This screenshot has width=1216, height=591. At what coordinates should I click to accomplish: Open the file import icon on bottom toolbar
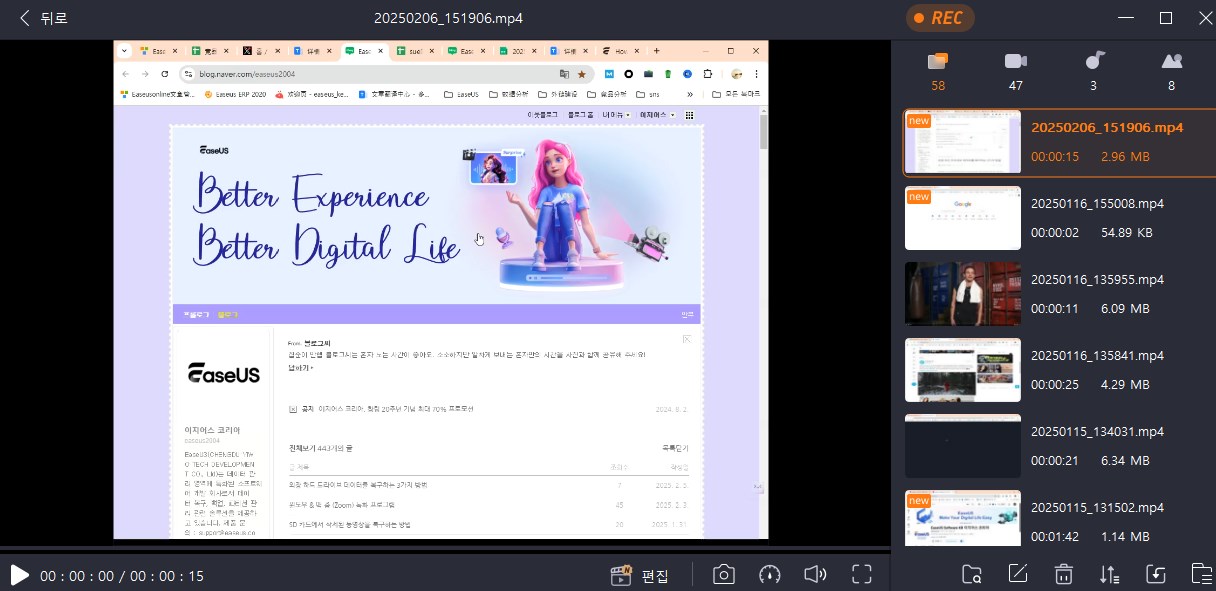(x=1155, y=573)
